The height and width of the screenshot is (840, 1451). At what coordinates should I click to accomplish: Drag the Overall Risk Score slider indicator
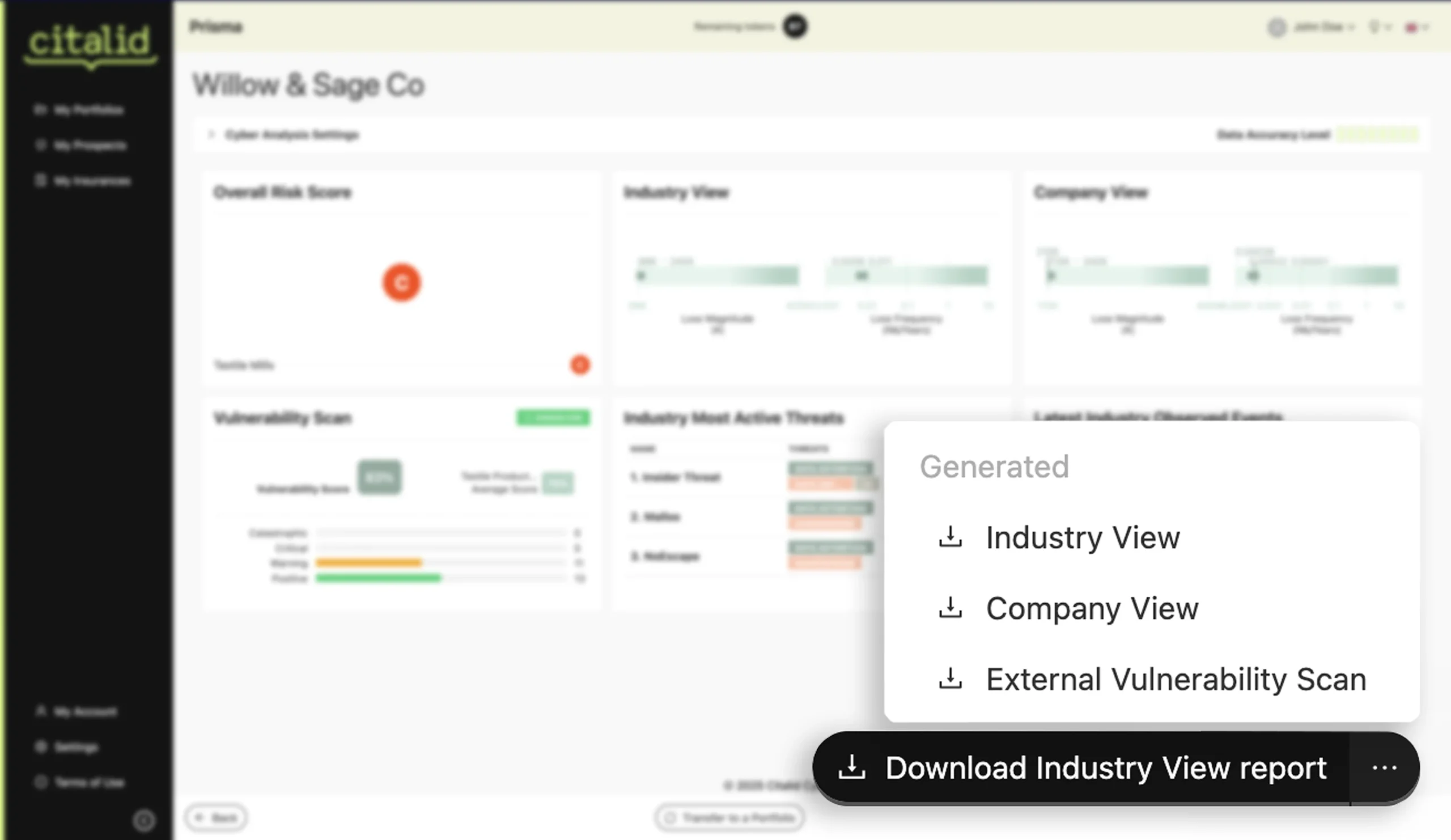coord(401,281)
